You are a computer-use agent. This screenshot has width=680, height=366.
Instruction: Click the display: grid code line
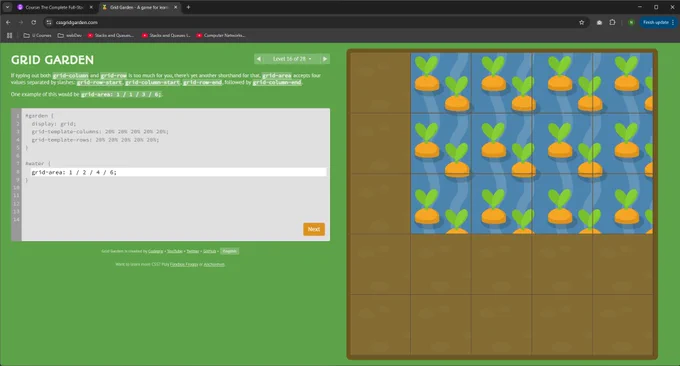(53, 124)
